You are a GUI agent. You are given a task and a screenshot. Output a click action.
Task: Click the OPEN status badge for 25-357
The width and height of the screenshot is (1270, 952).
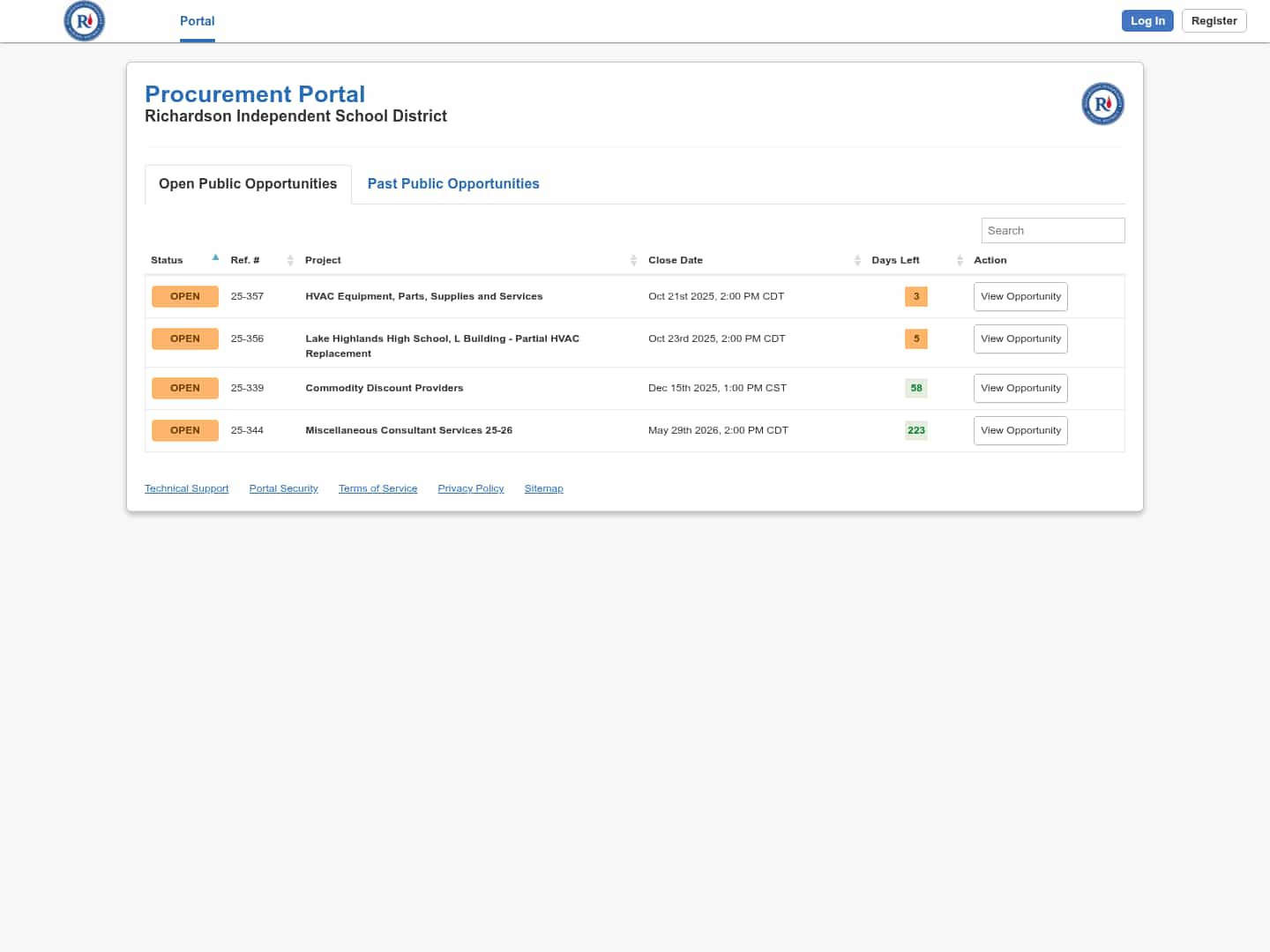pos(185,296)
